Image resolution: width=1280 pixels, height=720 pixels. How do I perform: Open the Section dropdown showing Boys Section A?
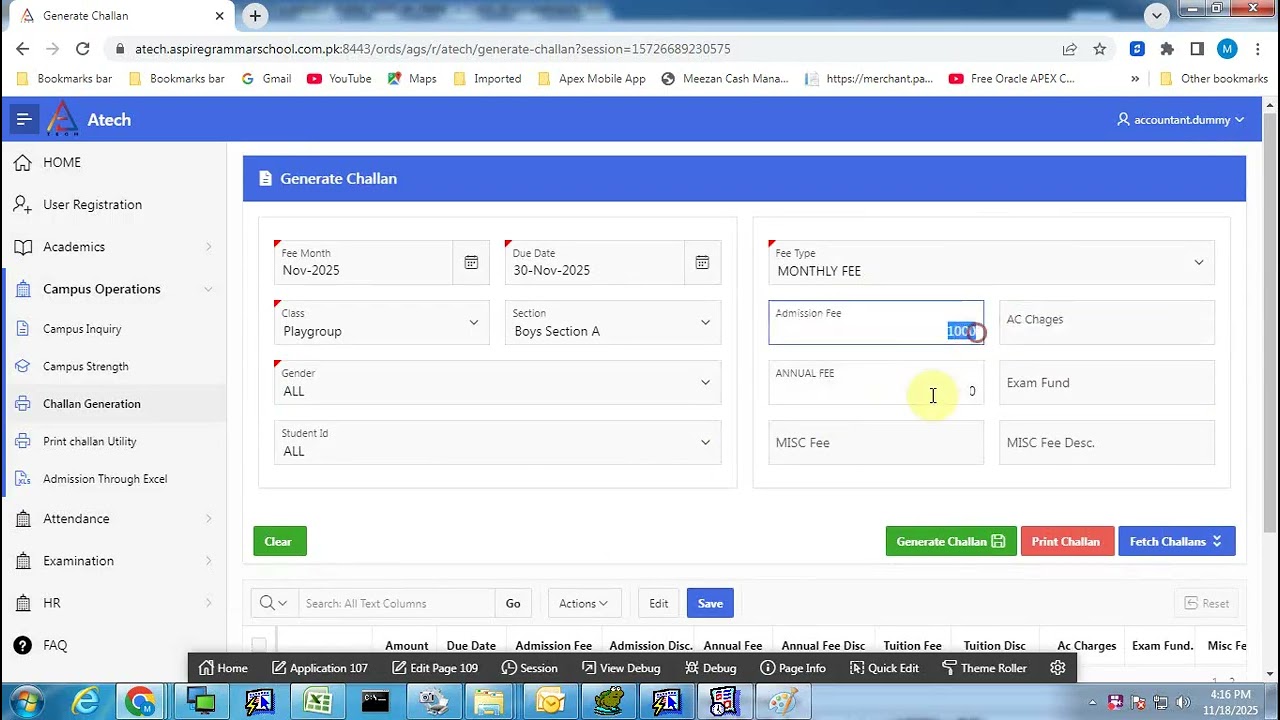click(613, 323)
